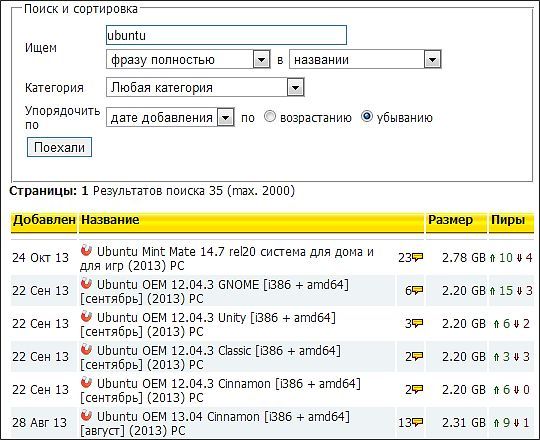Open Ubuntu OEM 12.04.3 Unity link
540x440 pixels.
pos(208,325)
